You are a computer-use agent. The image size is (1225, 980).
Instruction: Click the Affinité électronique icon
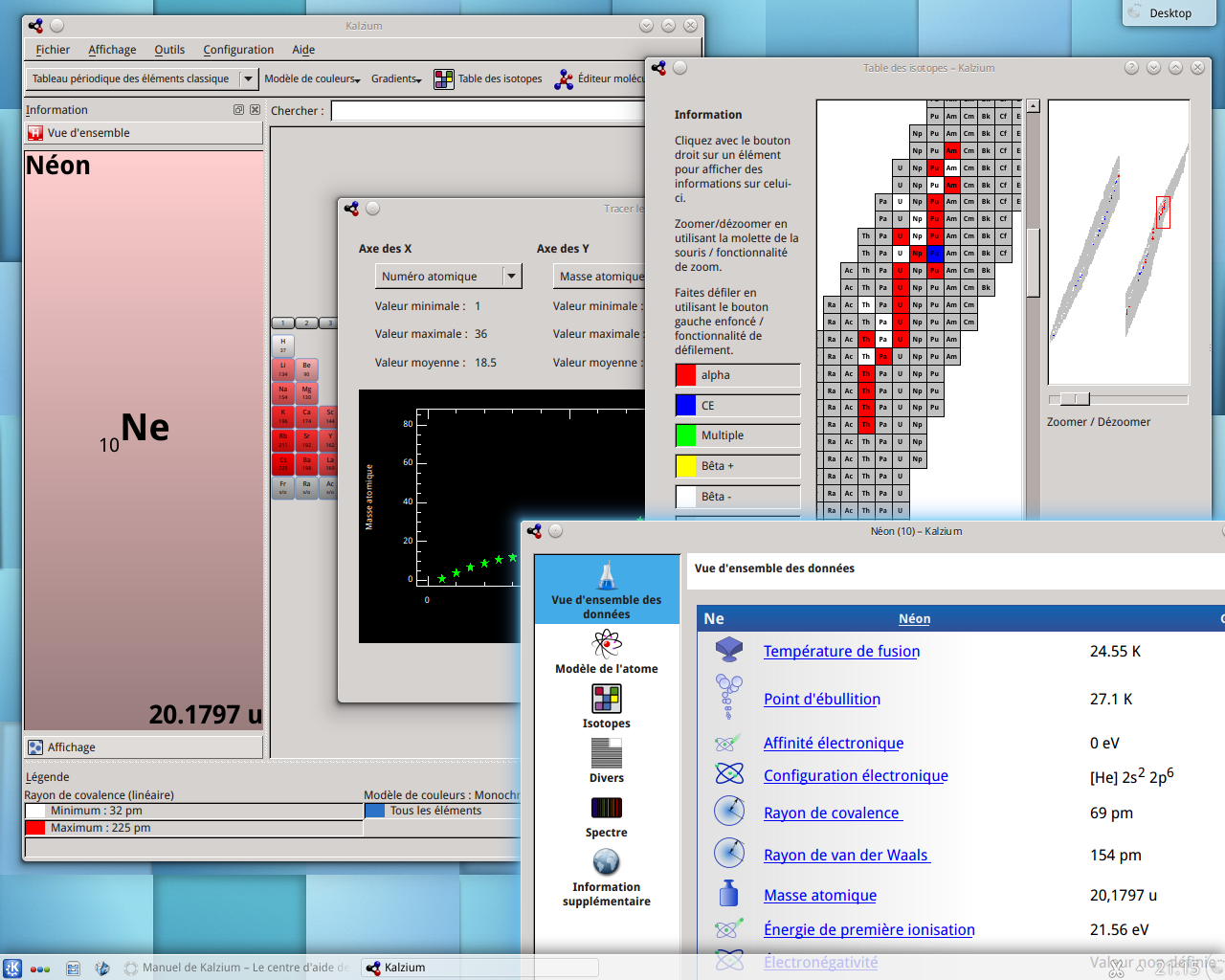click(x=729, y=743)
